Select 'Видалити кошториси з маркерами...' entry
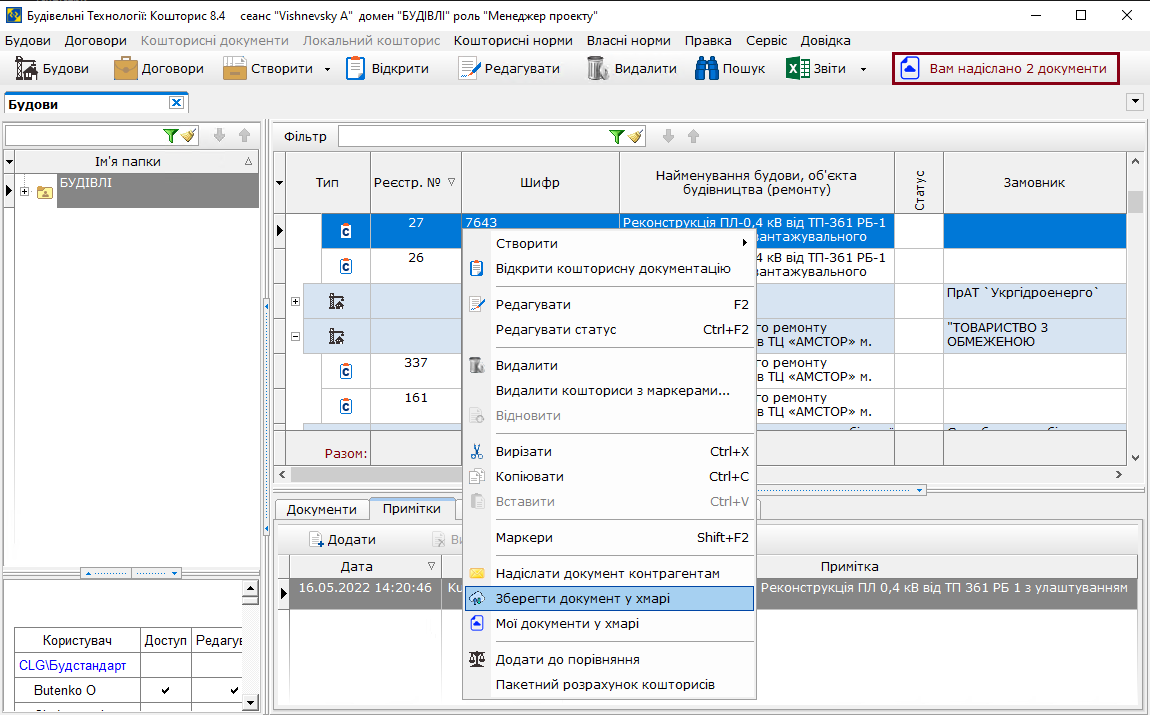The image size is (1150, 715). (x=609, y=391)
